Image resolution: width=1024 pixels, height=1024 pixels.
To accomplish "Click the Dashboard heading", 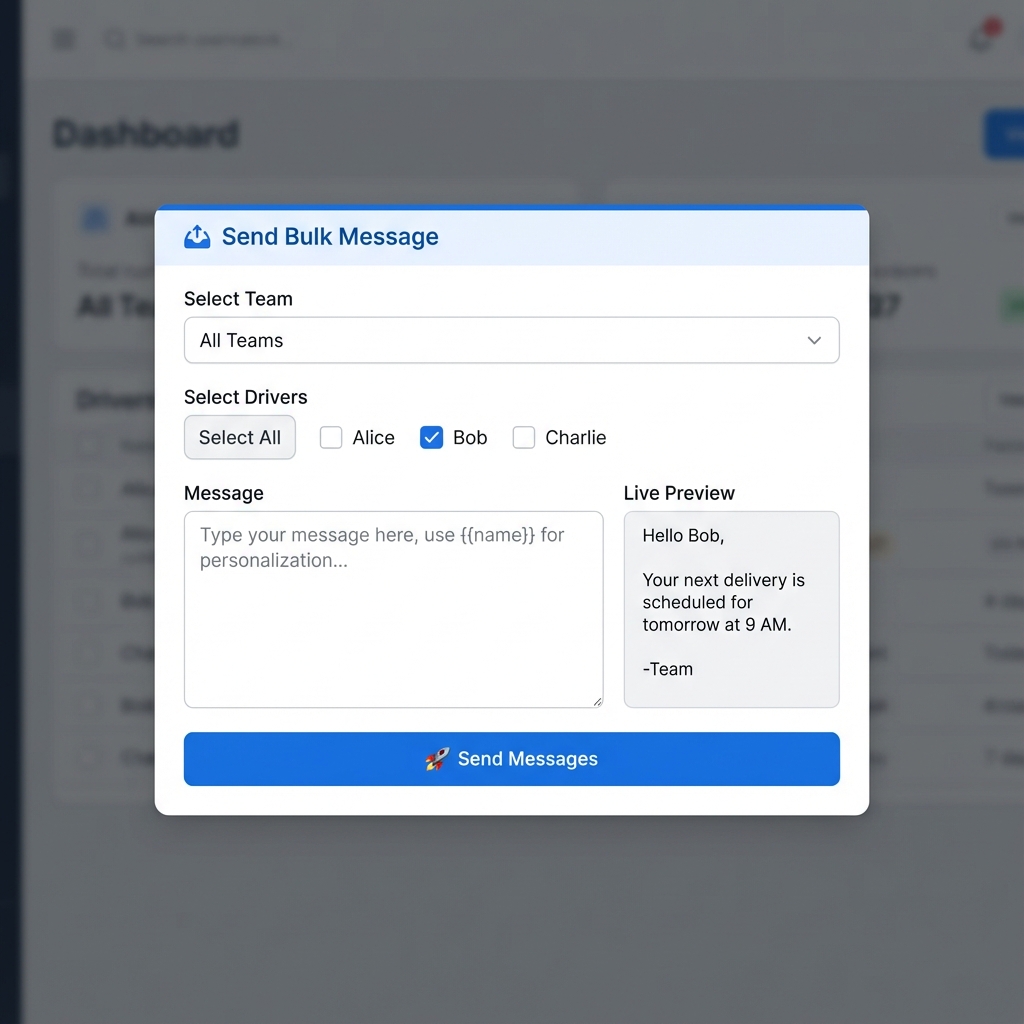I will [145, 134].
